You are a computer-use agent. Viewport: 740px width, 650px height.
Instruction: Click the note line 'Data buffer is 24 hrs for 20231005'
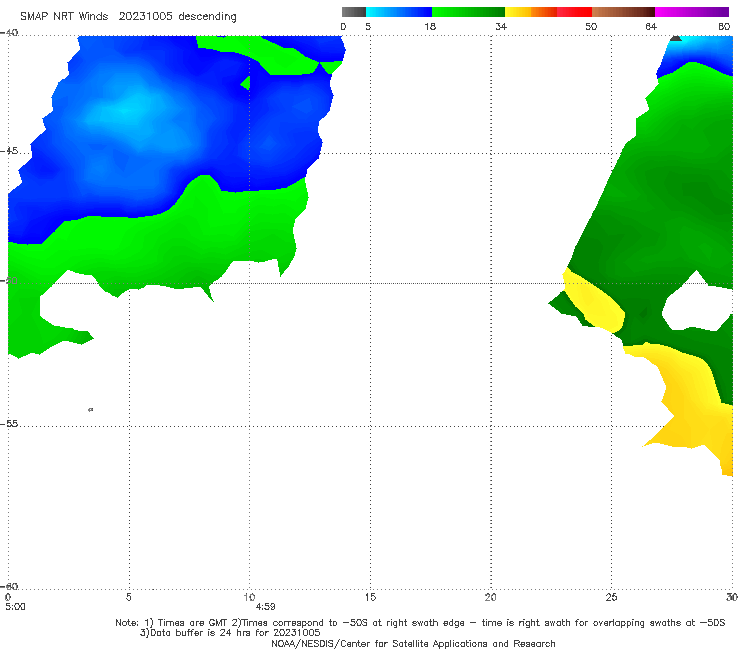(230, 633)
